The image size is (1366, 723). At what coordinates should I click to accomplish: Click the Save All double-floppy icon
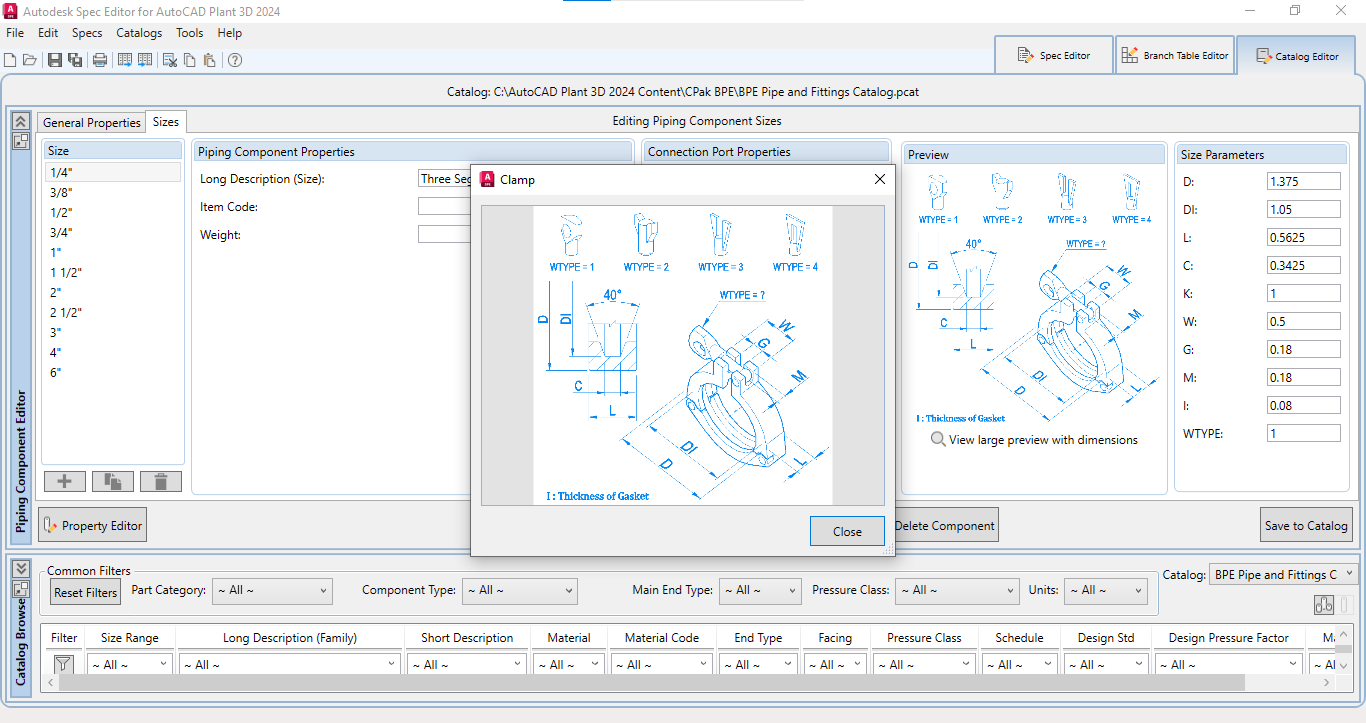click(x=75, y=60)
